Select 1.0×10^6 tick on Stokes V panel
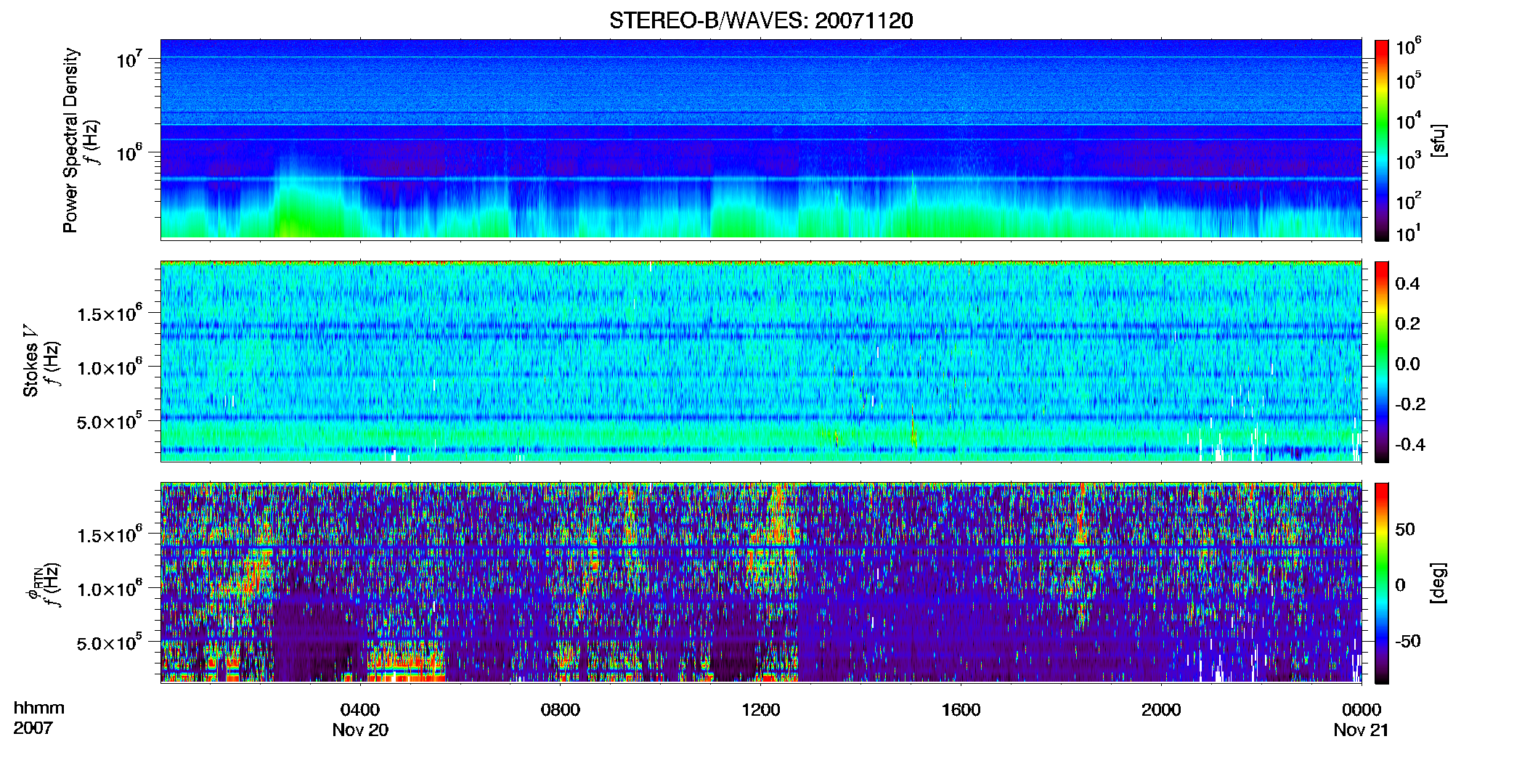This screenshot has height=784, width=1522. click(110, 367)
